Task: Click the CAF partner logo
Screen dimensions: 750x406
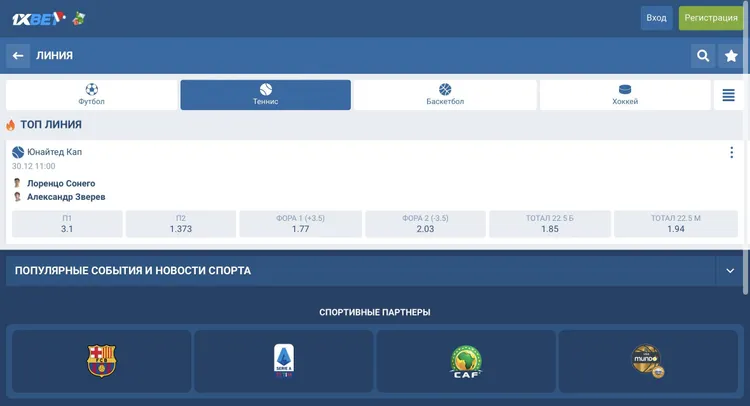Action: tap(466, 361)
